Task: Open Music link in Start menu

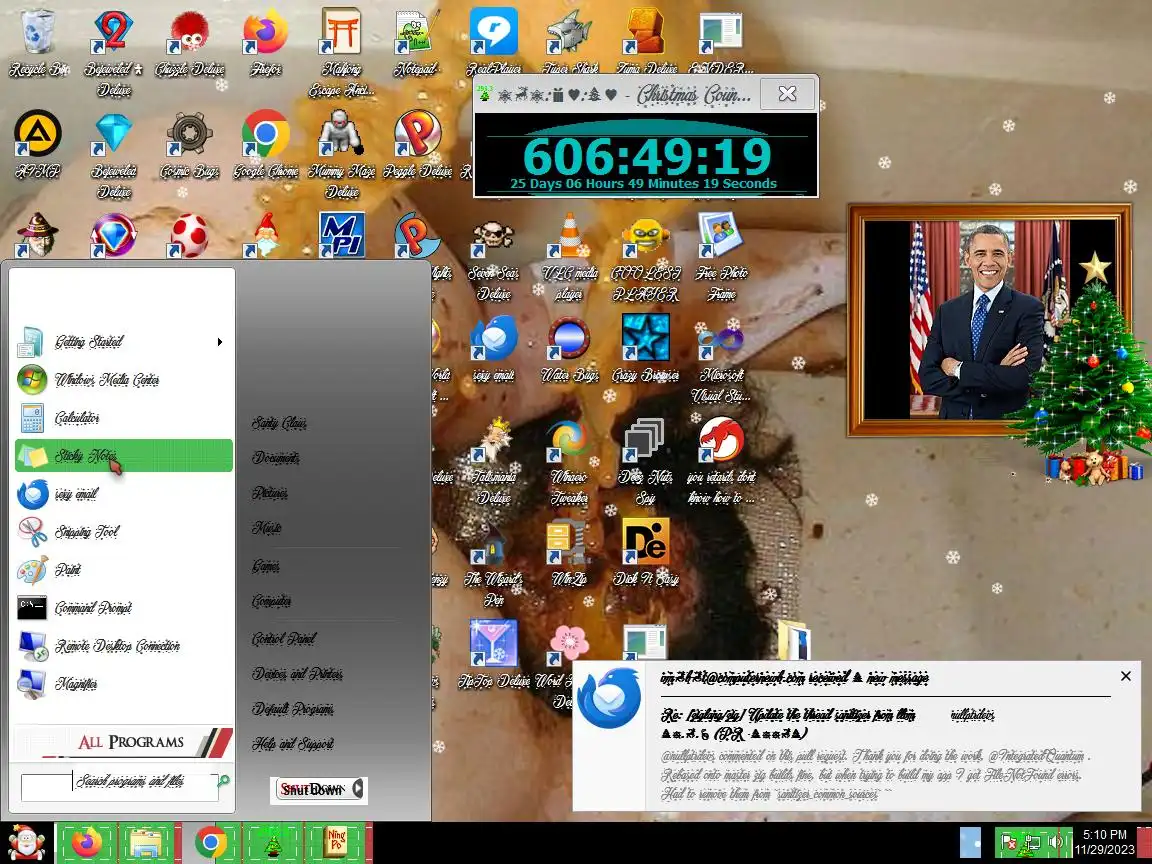Action: (x=266, y=528)
